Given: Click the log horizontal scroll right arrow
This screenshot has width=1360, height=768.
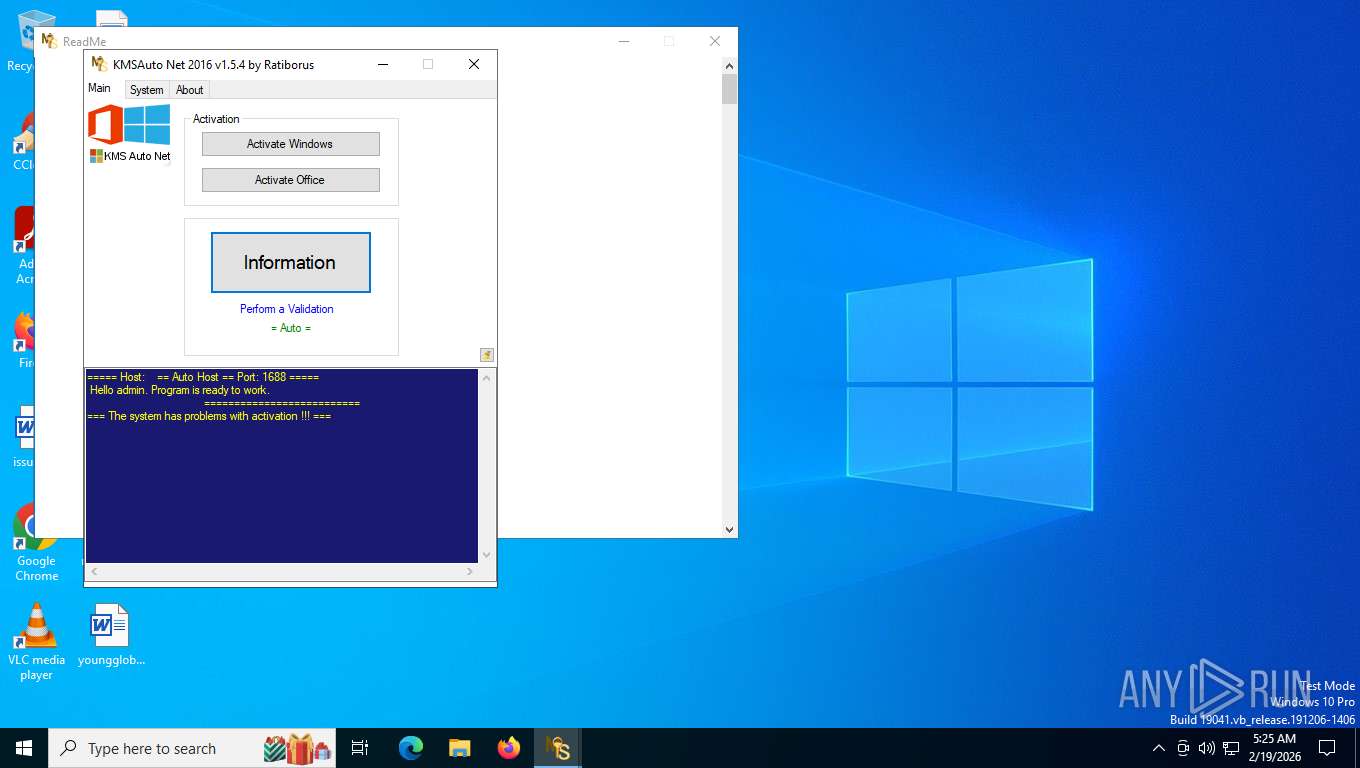Looking at the screenshot, I should point(470,572).
